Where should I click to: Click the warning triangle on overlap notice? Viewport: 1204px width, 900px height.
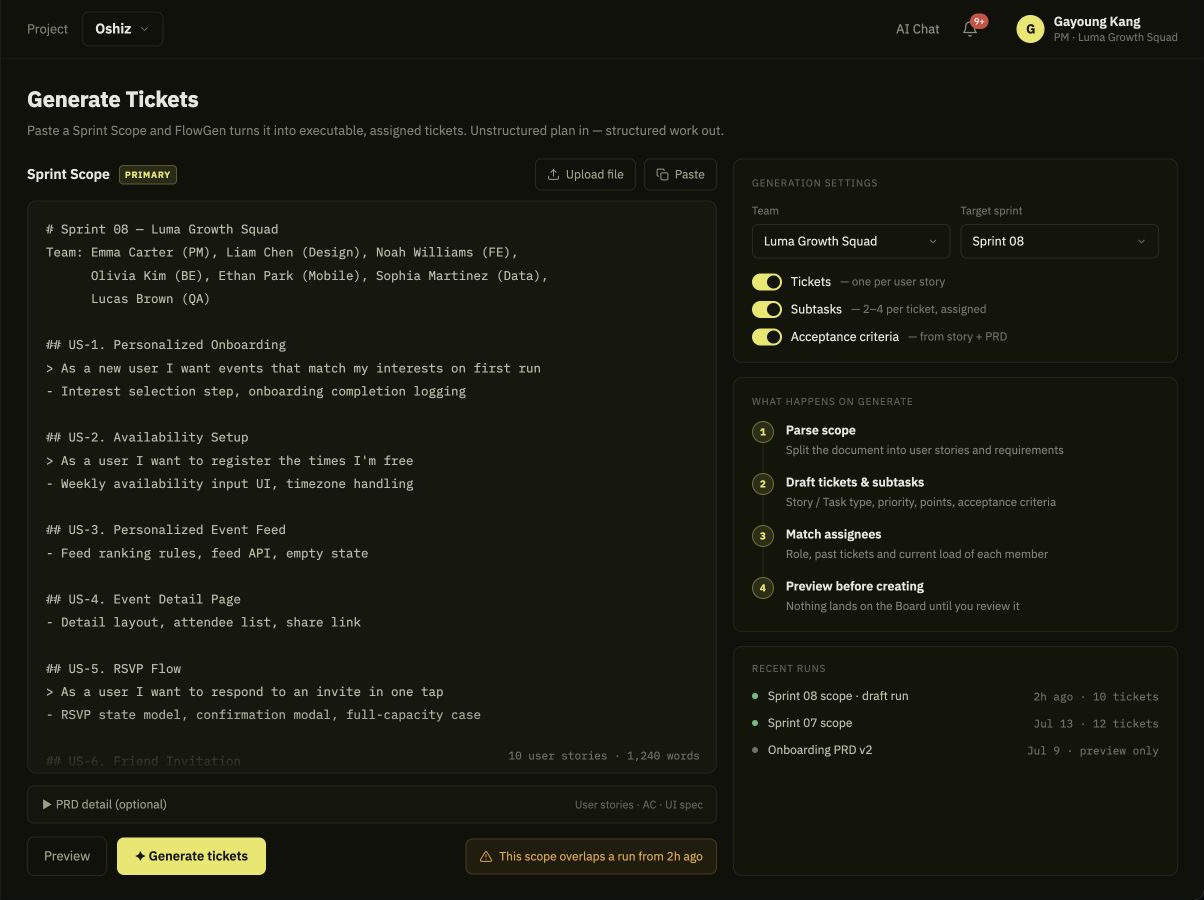(x=486, y=857)
